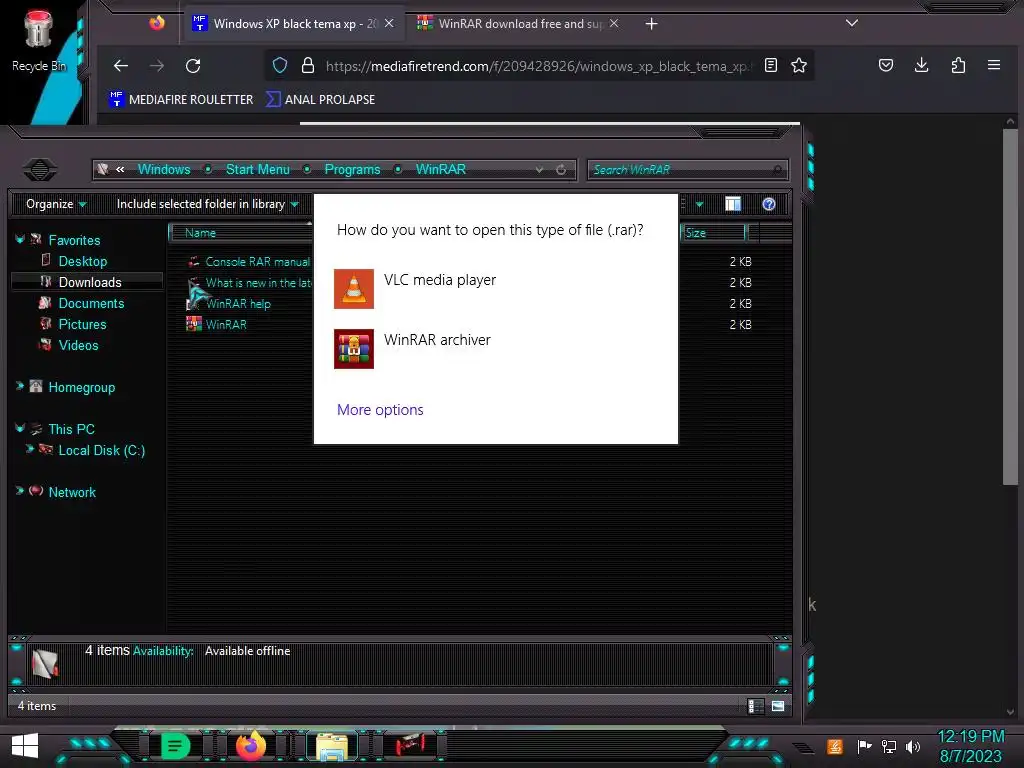Open Recycle Bin on the desktop
Viewport: 1024px width, 768px height.
(39, 40)
